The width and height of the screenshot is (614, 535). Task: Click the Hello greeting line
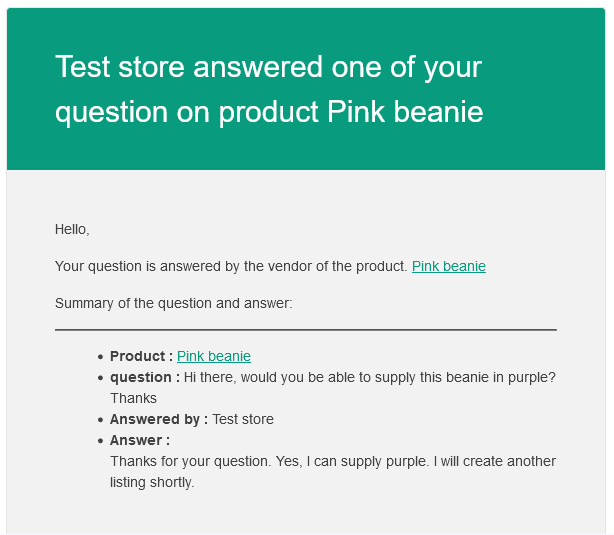tap(72, 229)
